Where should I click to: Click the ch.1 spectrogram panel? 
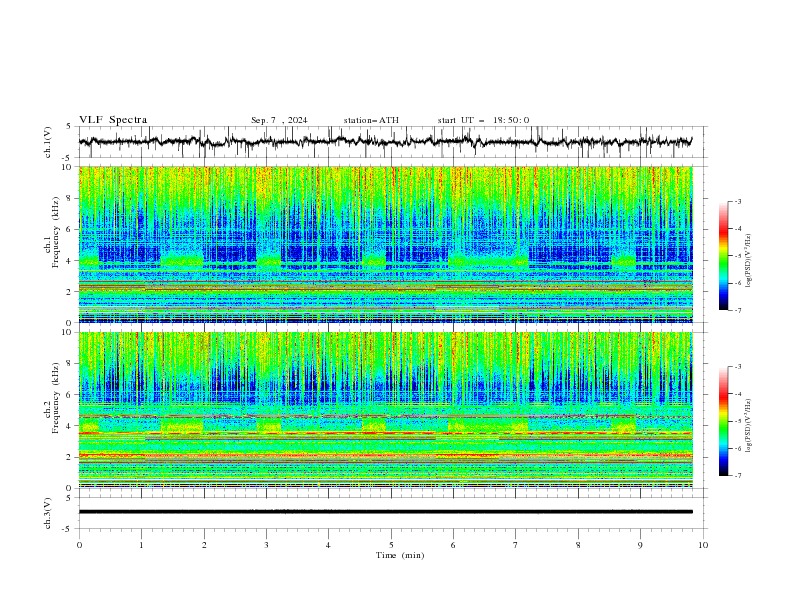point(386,244)
